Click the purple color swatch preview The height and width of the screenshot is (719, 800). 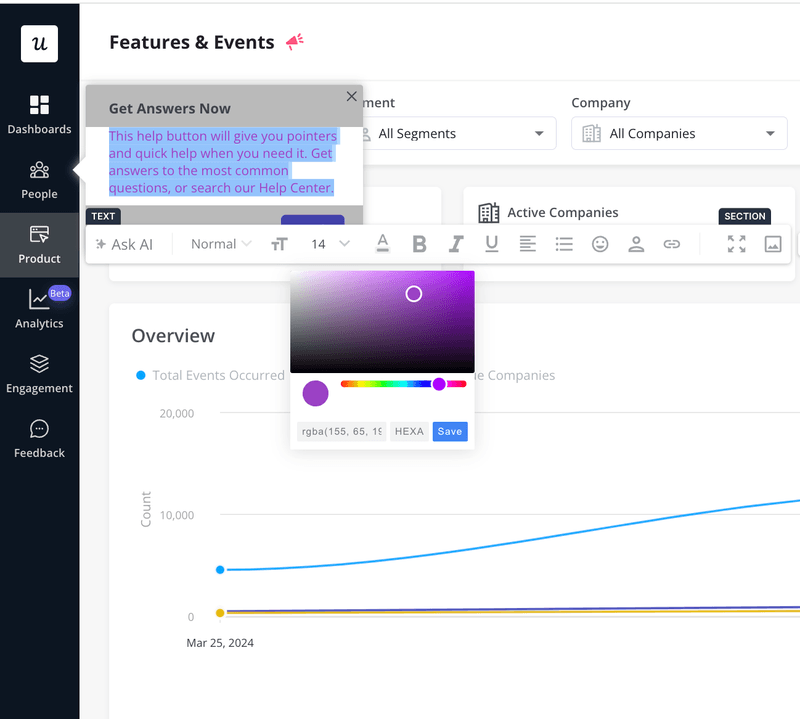[315, 393]
